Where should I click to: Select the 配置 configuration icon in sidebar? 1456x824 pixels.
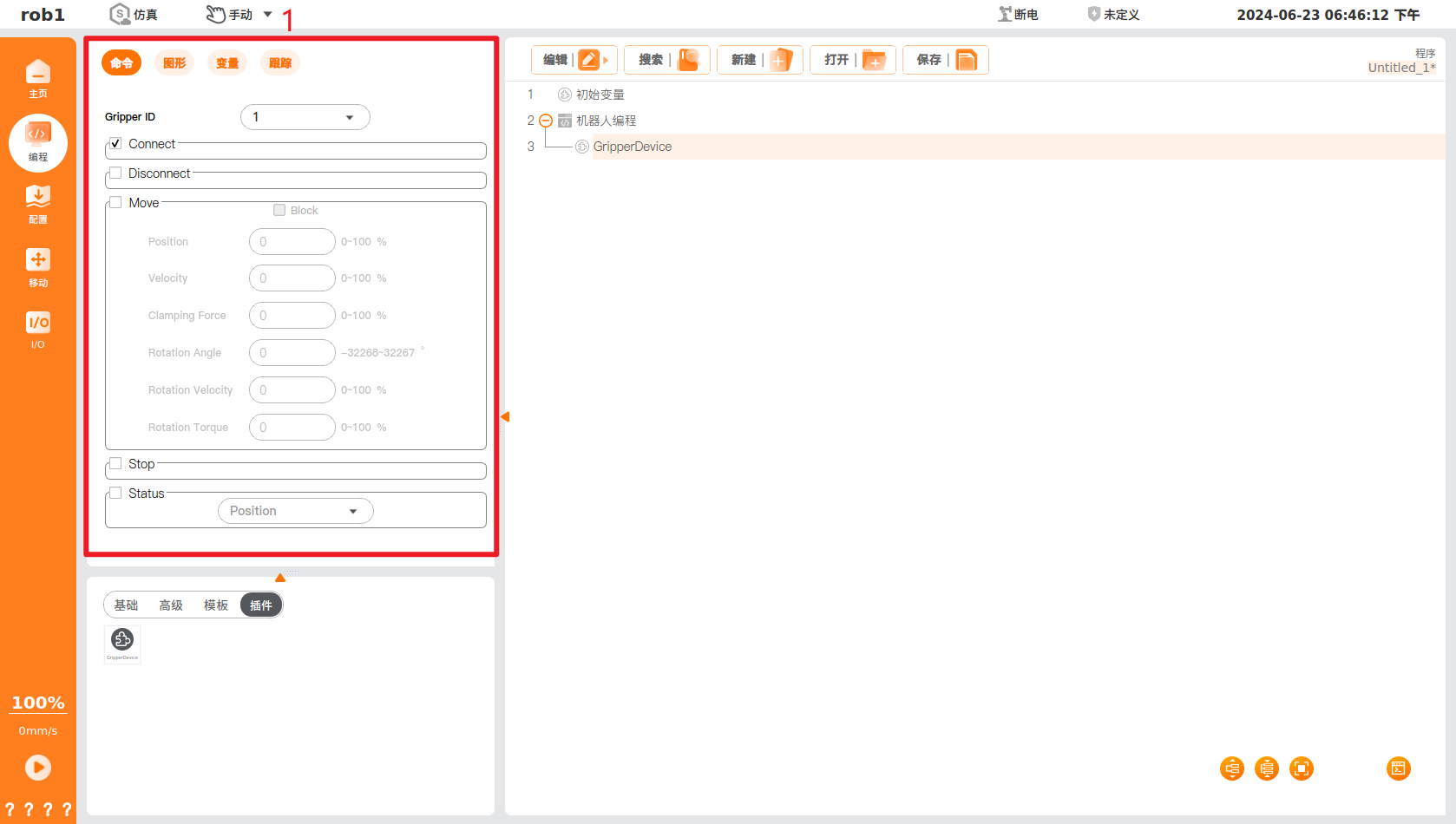coord(37,203)
